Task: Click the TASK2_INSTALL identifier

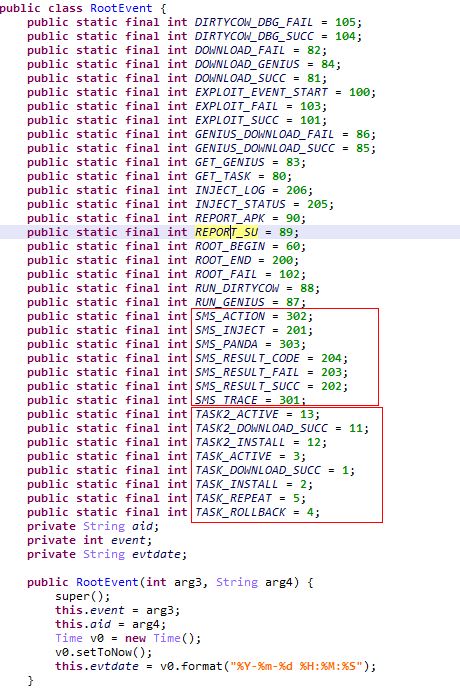Action: pos(240,443)
